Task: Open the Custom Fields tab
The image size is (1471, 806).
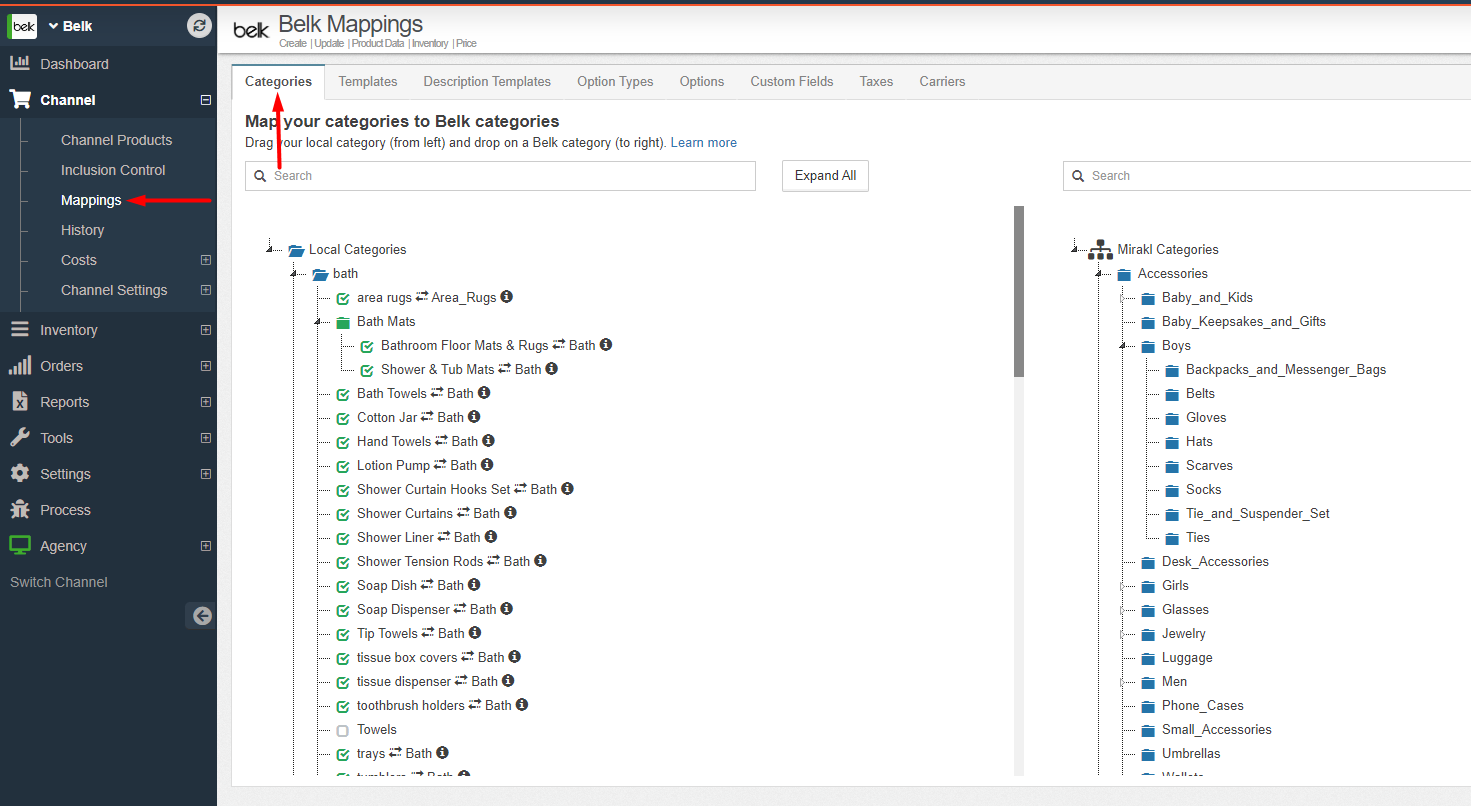Action: pos(792,82)
